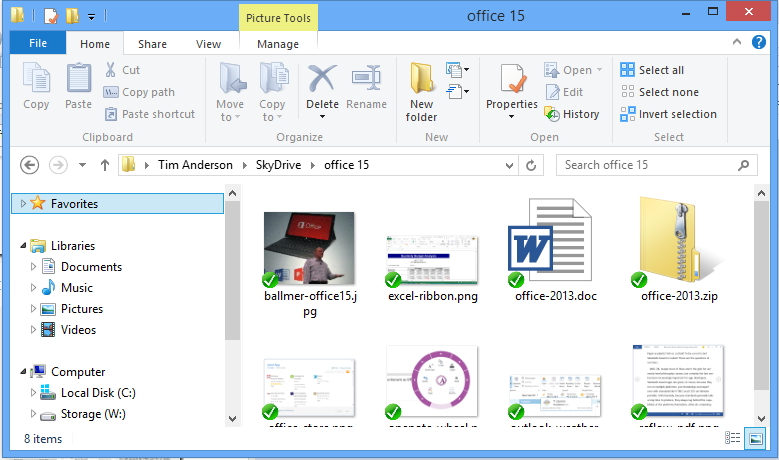Click the Cut scissors icon
The image size is (779, 460).
point(110,70)
